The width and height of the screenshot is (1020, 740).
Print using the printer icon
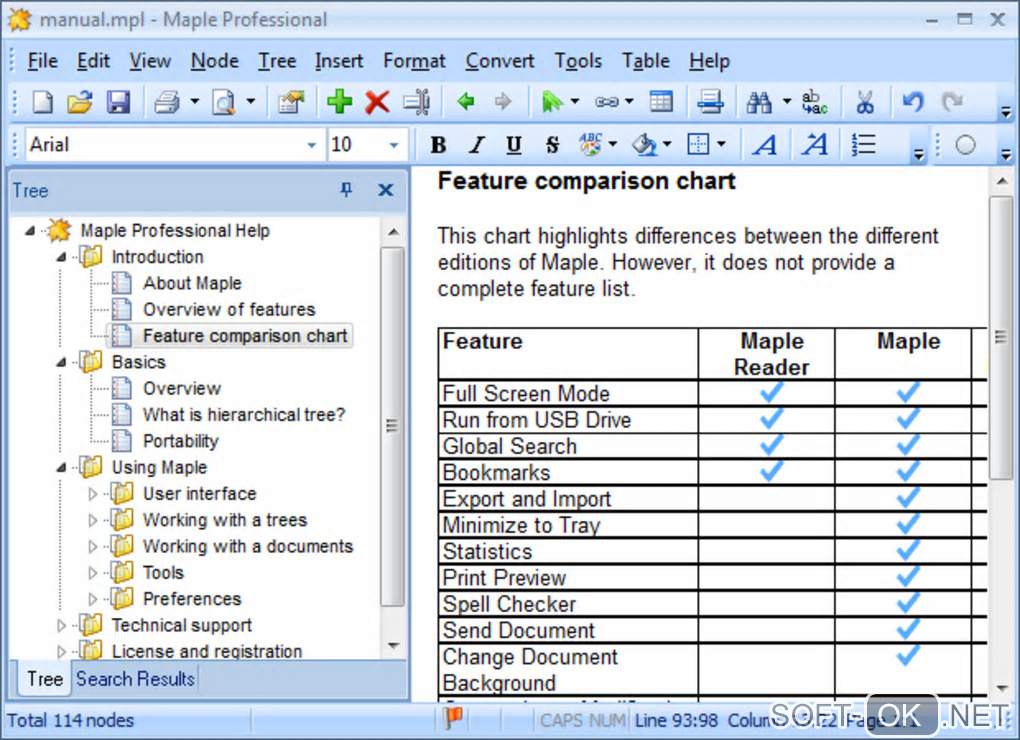(167, 102)
